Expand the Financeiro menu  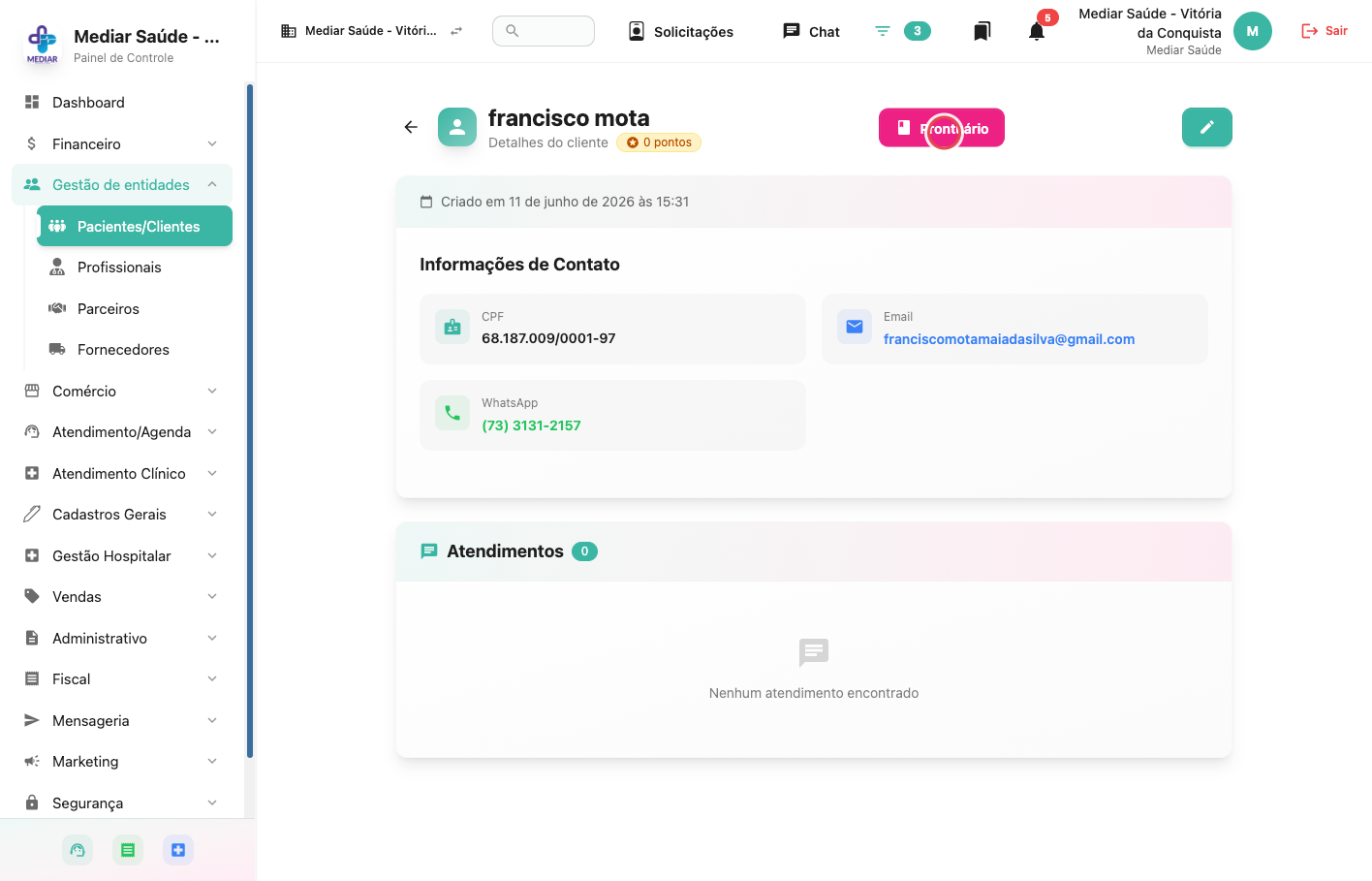[122, 143]
